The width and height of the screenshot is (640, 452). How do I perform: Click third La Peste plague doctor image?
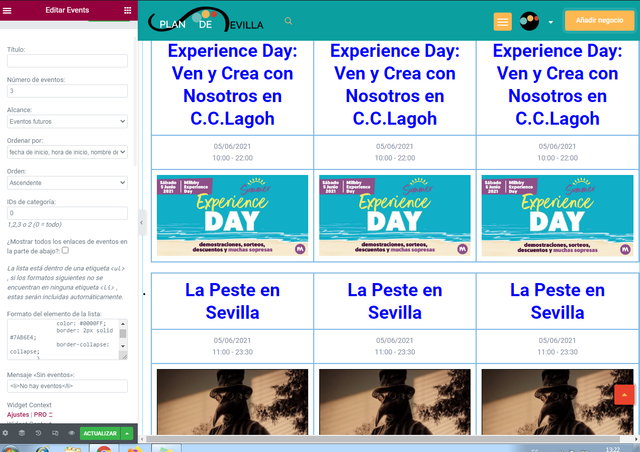(557, 402)
